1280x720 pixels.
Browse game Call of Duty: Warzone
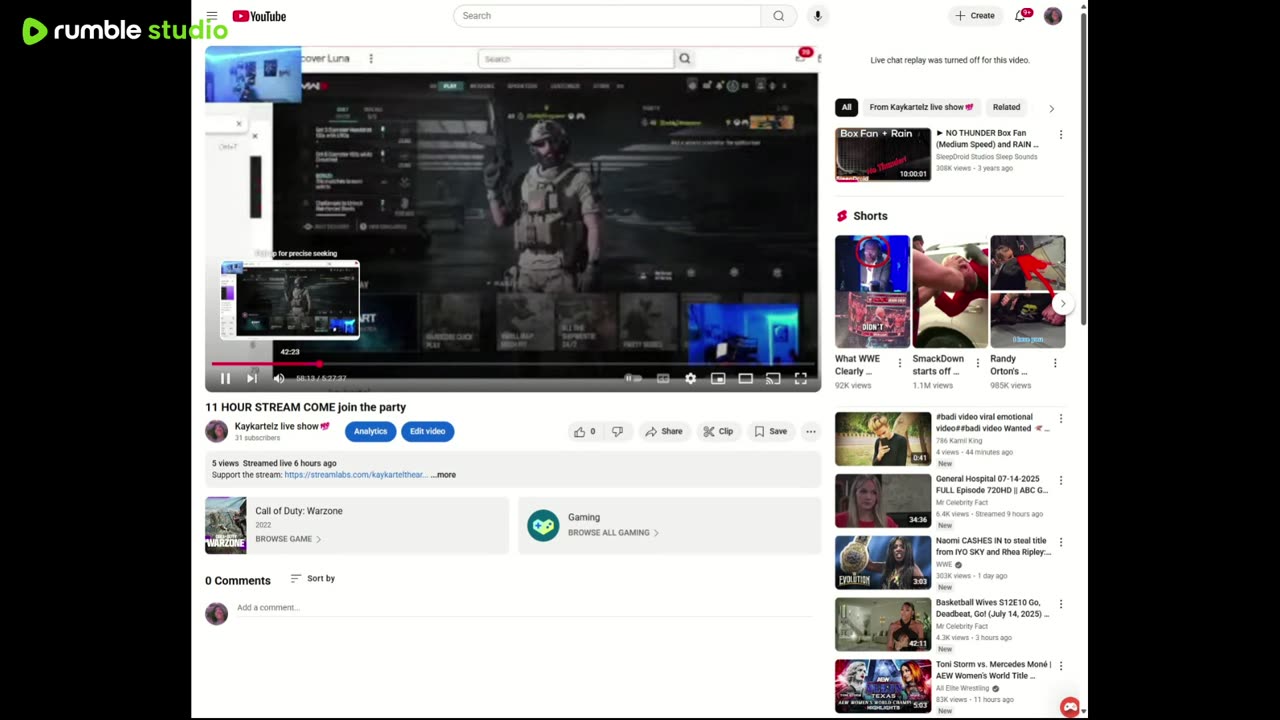coord(288,539)
